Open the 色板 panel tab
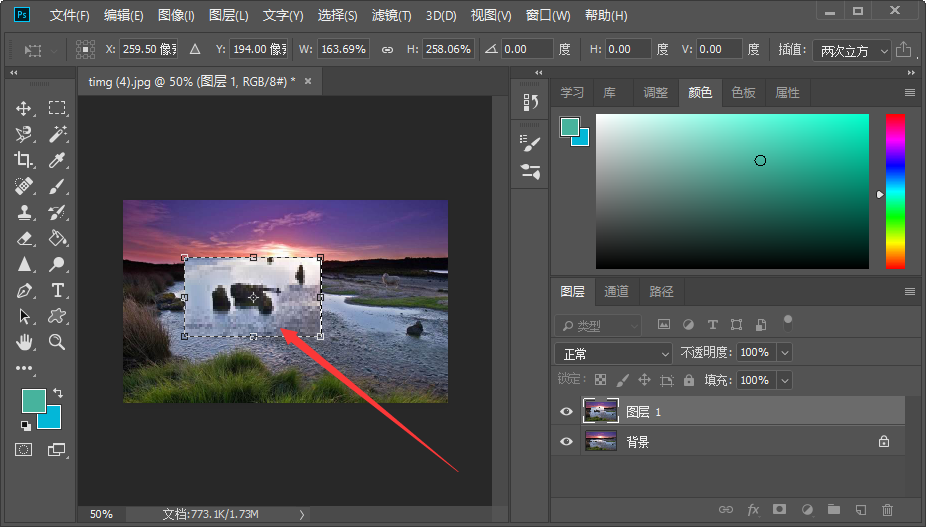926x527 pixels. point(743,92)
